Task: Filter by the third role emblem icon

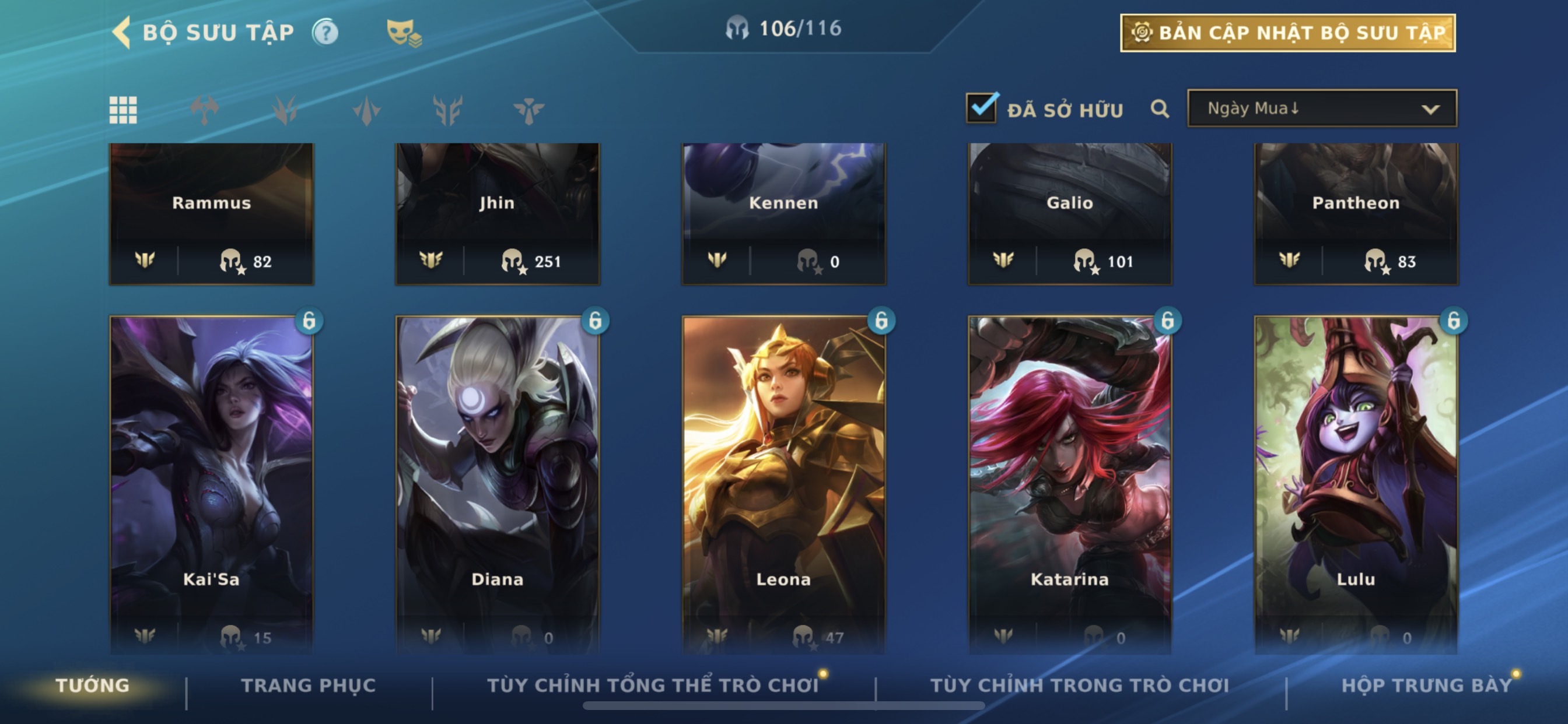Action: (366, 110)
